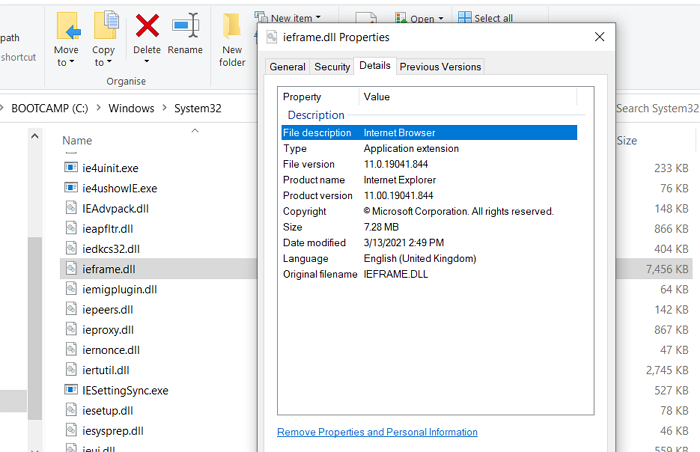This screenshot has height=452, width=700.
Task: Click the red Delete icon
Action: (x=147, y=25)
